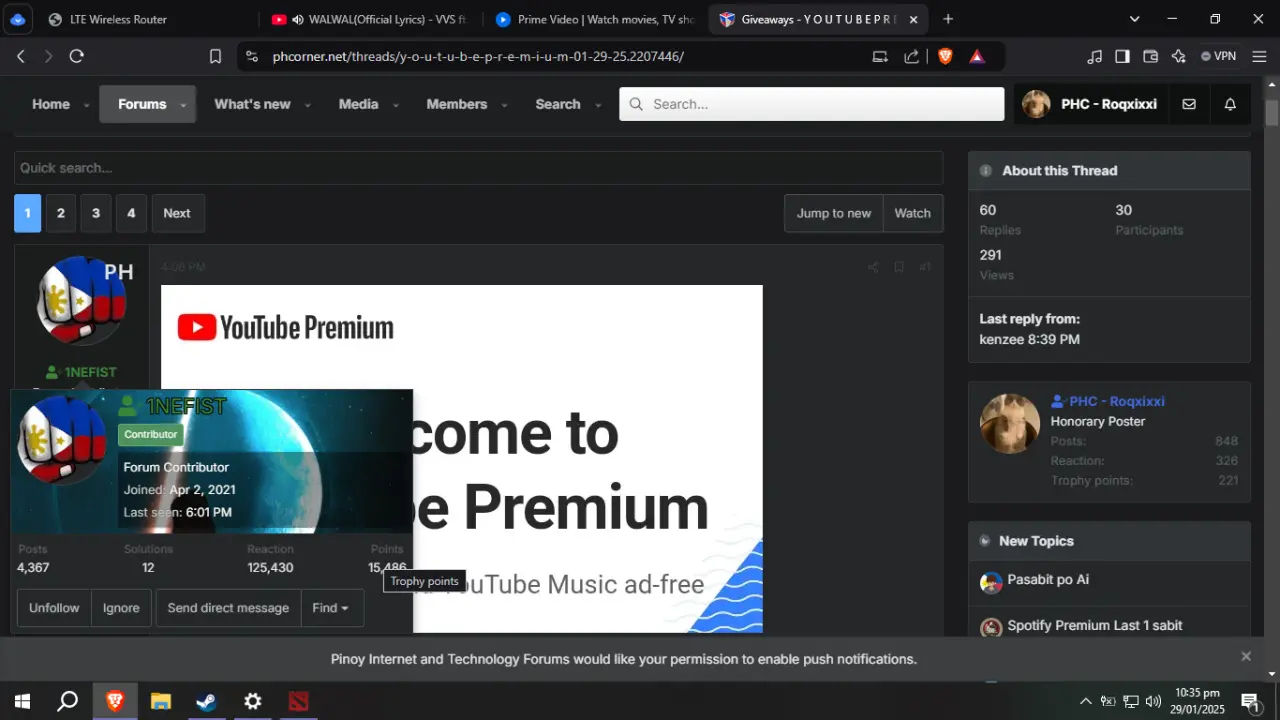Open the Windows notification center

[1250, 701]
